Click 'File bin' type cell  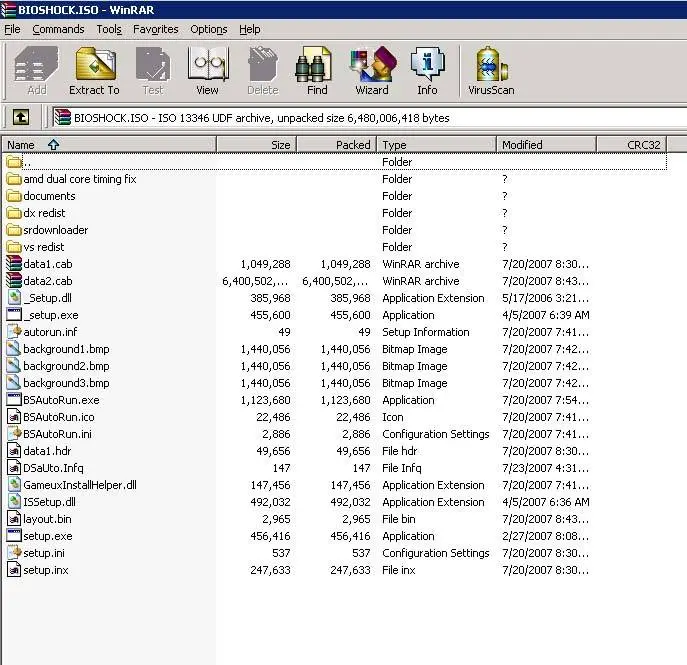tap(398, 519)
